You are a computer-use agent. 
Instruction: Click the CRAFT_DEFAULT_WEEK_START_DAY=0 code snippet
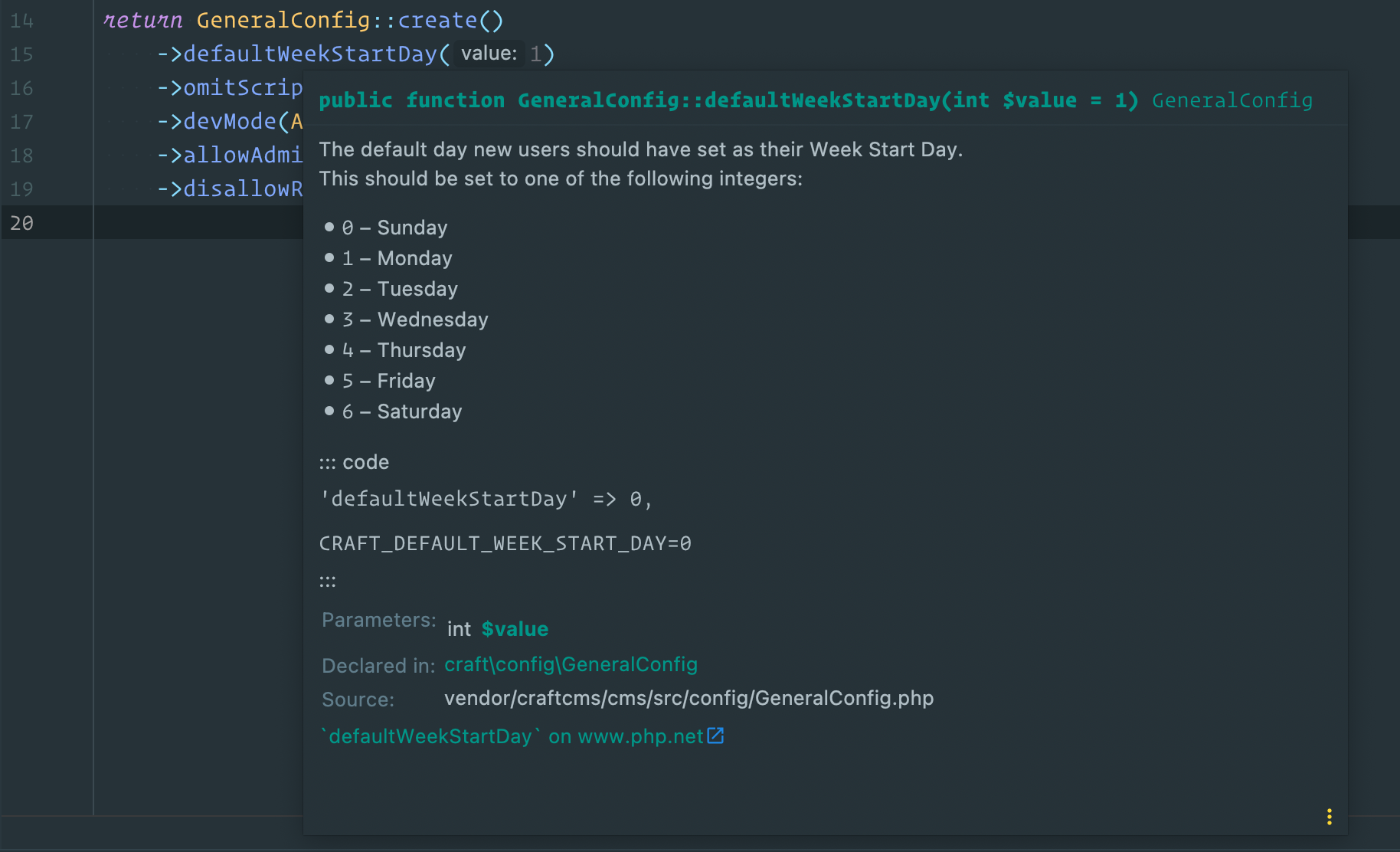(x=505, y=543)
